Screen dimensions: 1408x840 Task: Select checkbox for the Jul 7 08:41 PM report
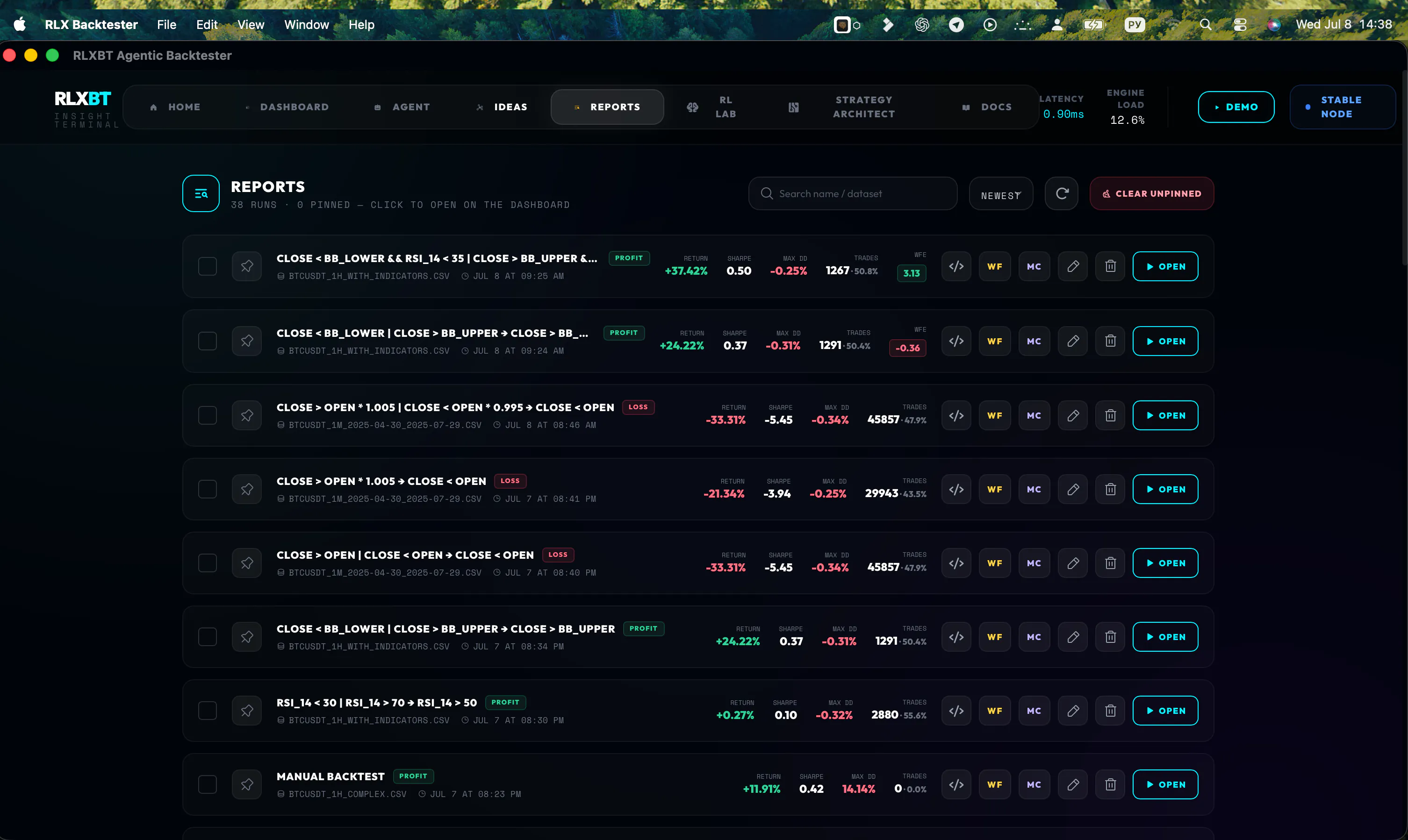point(207,489)
